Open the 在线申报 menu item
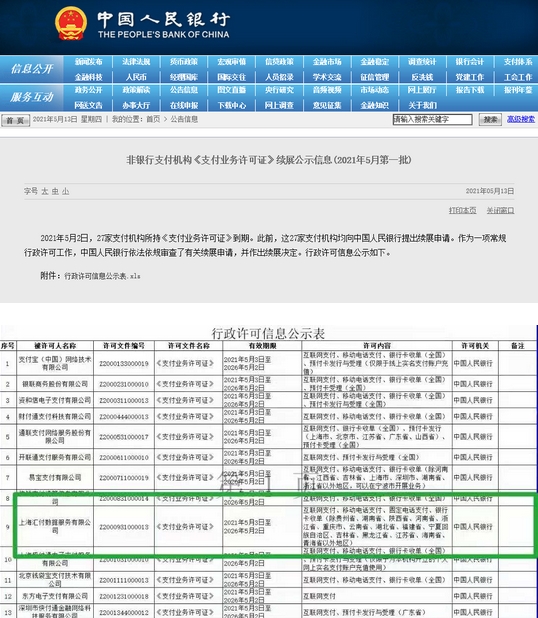Viewport: 538px width, 618px height. pyautogui.click(x=184, y=105)
